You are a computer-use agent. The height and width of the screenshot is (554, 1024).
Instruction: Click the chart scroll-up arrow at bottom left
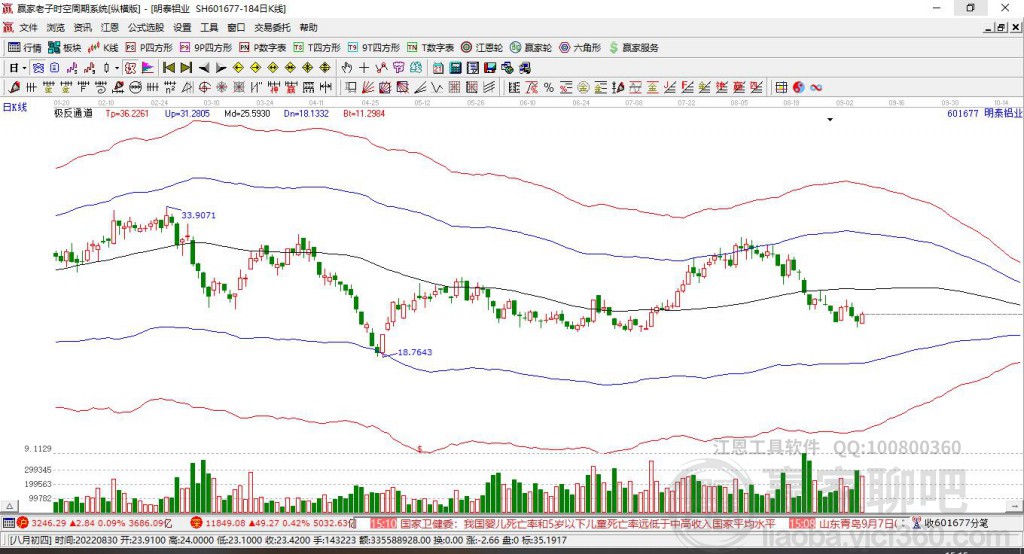coord(9,506)
